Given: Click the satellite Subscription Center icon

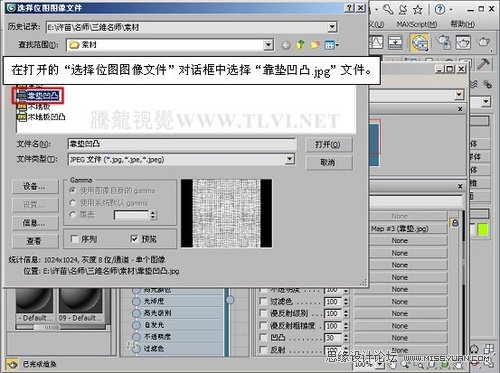Looking at the screenshot, I should (x=403, y=9).
